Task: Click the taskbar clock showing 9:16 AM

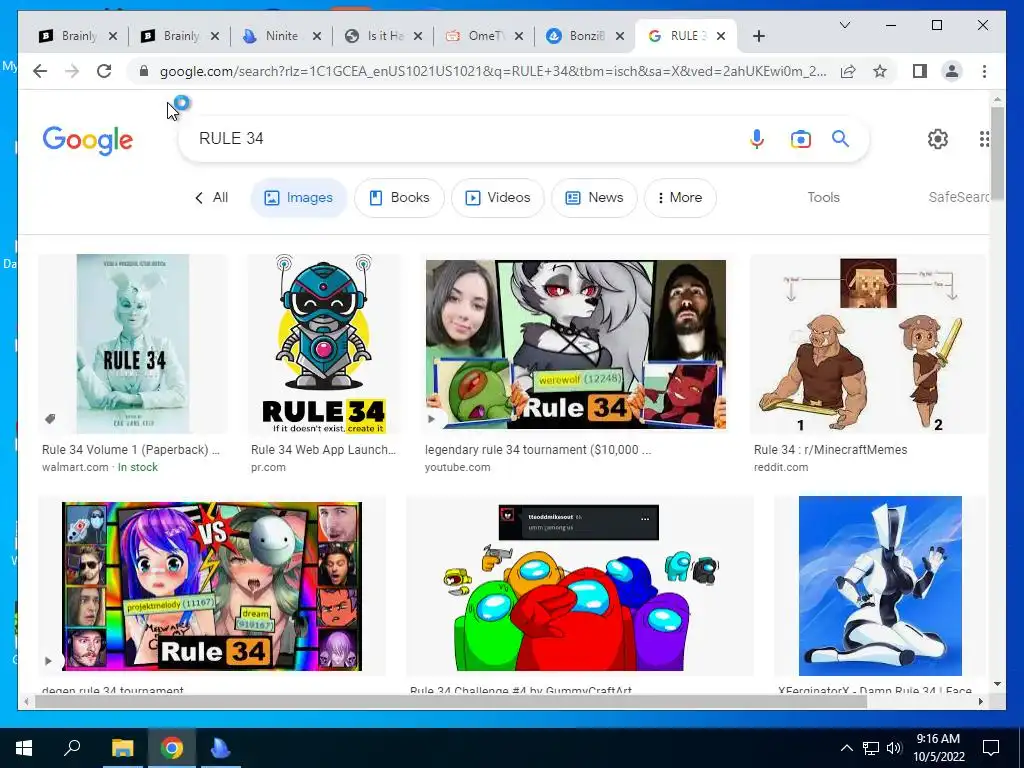Action: point(938,748)
